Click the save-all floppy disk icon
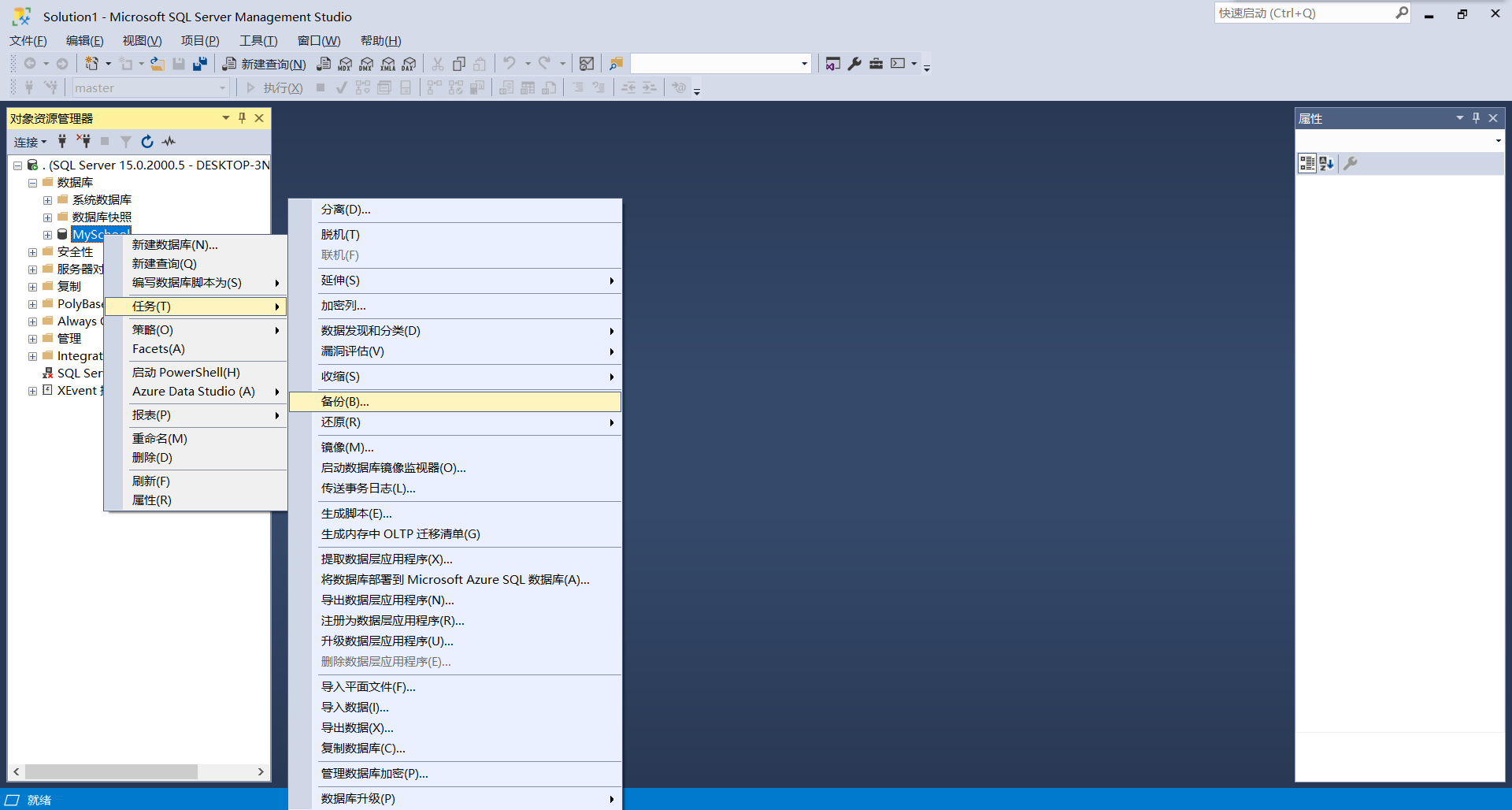The height and width of the screenshot is (810, 1512). pos(199,64)
